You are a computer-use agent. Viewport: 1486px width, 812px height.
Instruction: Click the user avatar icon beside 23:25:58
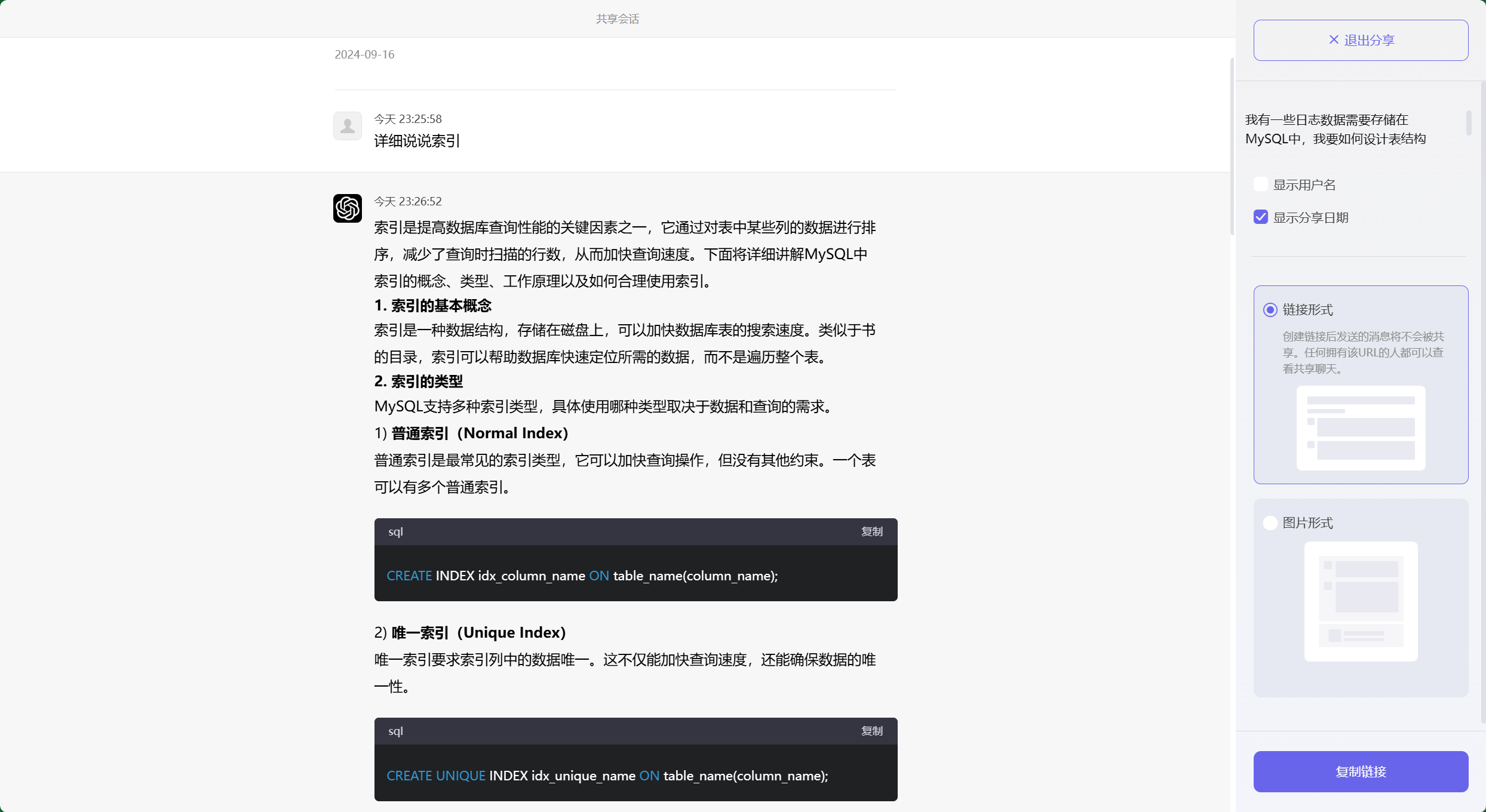[x=347, y=126]
